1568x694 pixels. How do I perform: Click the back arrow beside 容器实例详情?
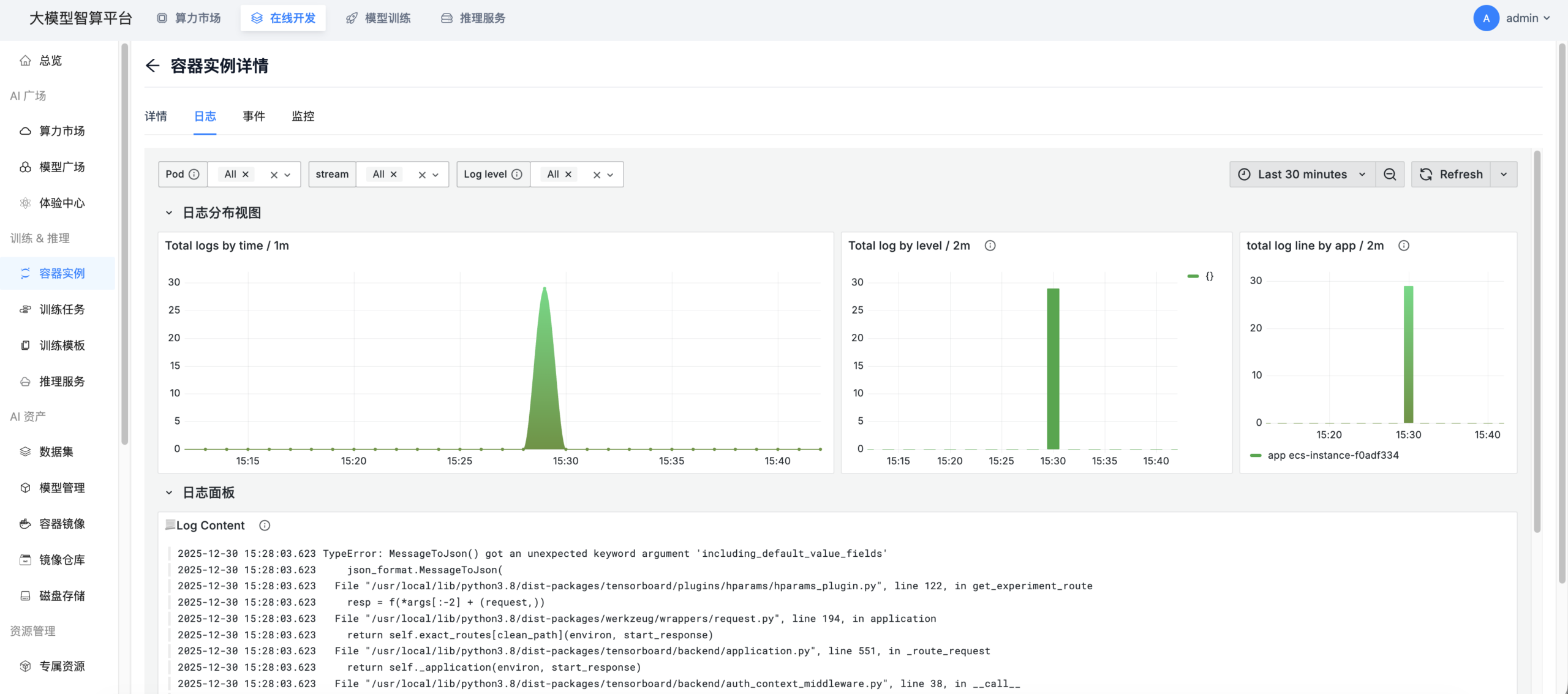pos(152,66)
